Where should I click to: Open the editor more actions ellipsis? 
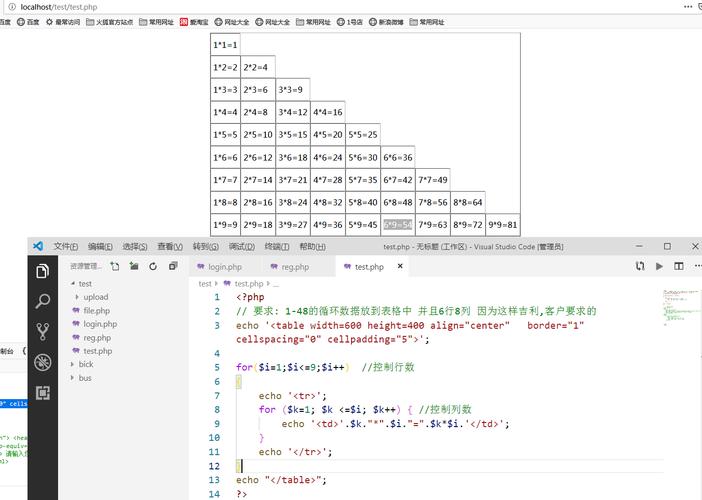698,266
